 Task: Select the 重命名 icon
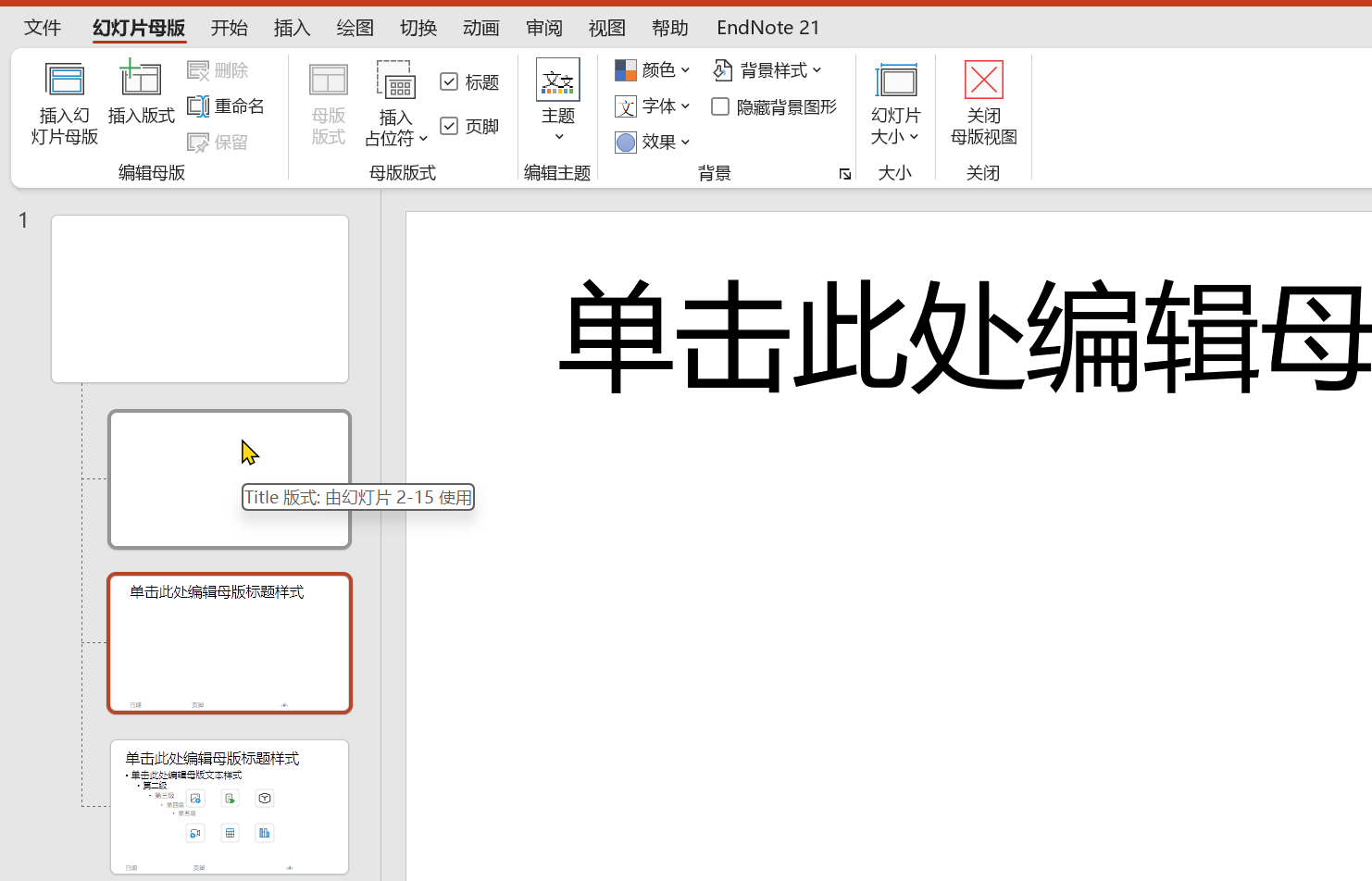tap(227, 105)
